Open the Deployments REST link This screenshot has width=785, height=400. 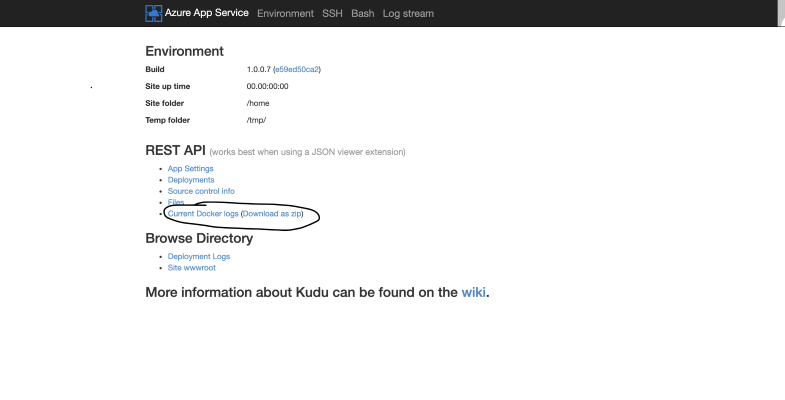click(x=191, y=180)
